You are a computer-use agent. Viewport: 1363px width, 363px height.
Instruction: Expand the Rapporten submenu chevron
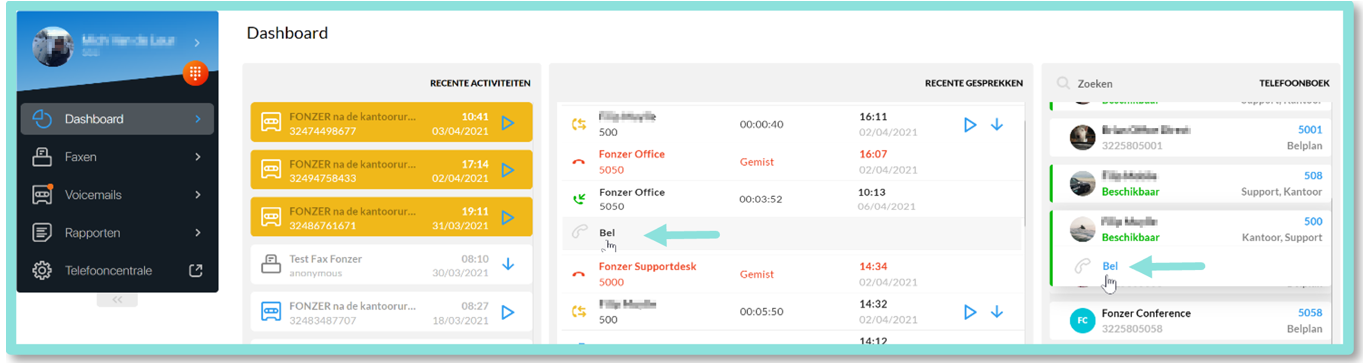point(198,233)
